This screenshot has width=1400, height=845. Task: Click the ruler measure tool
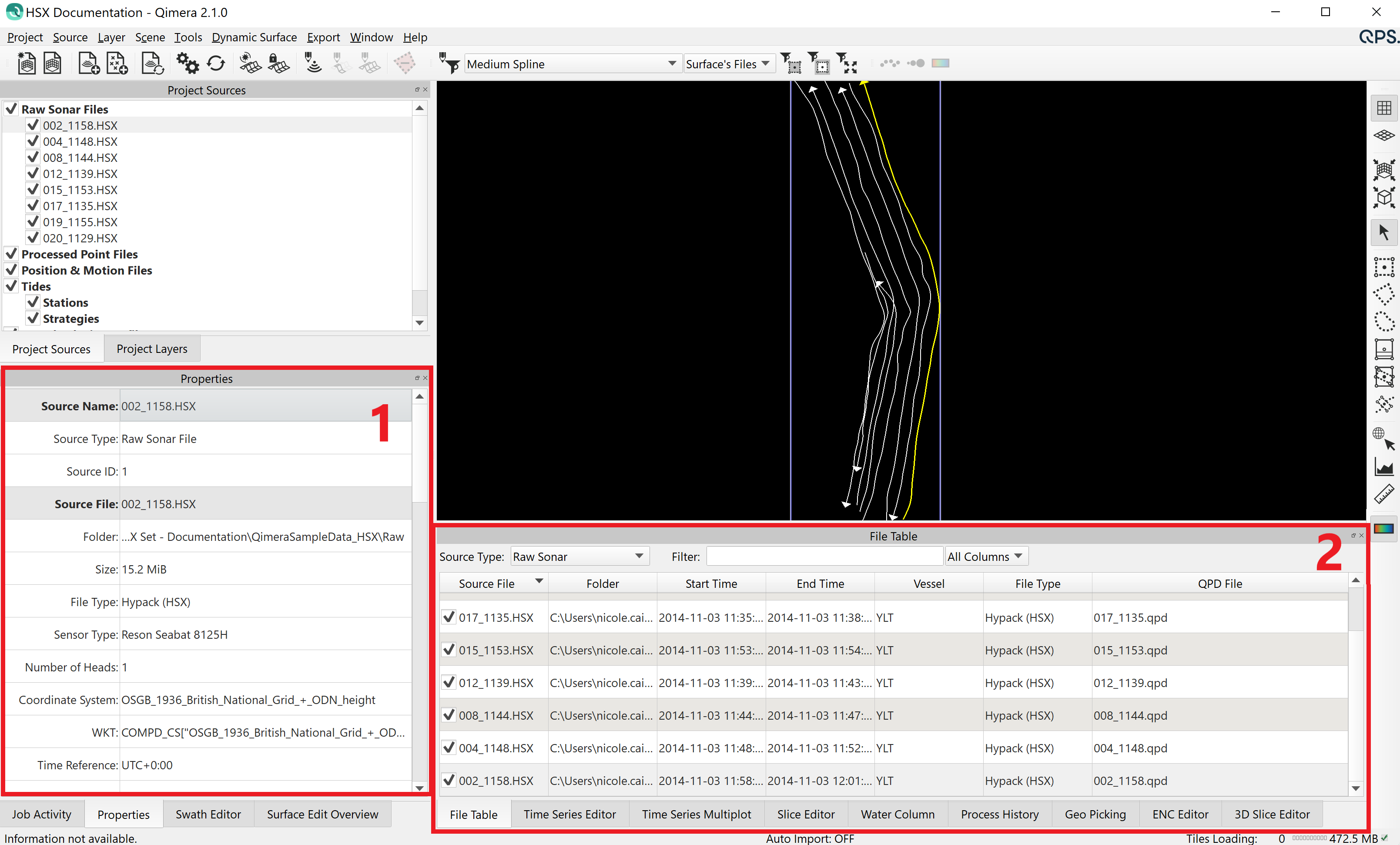point(1383,494)
